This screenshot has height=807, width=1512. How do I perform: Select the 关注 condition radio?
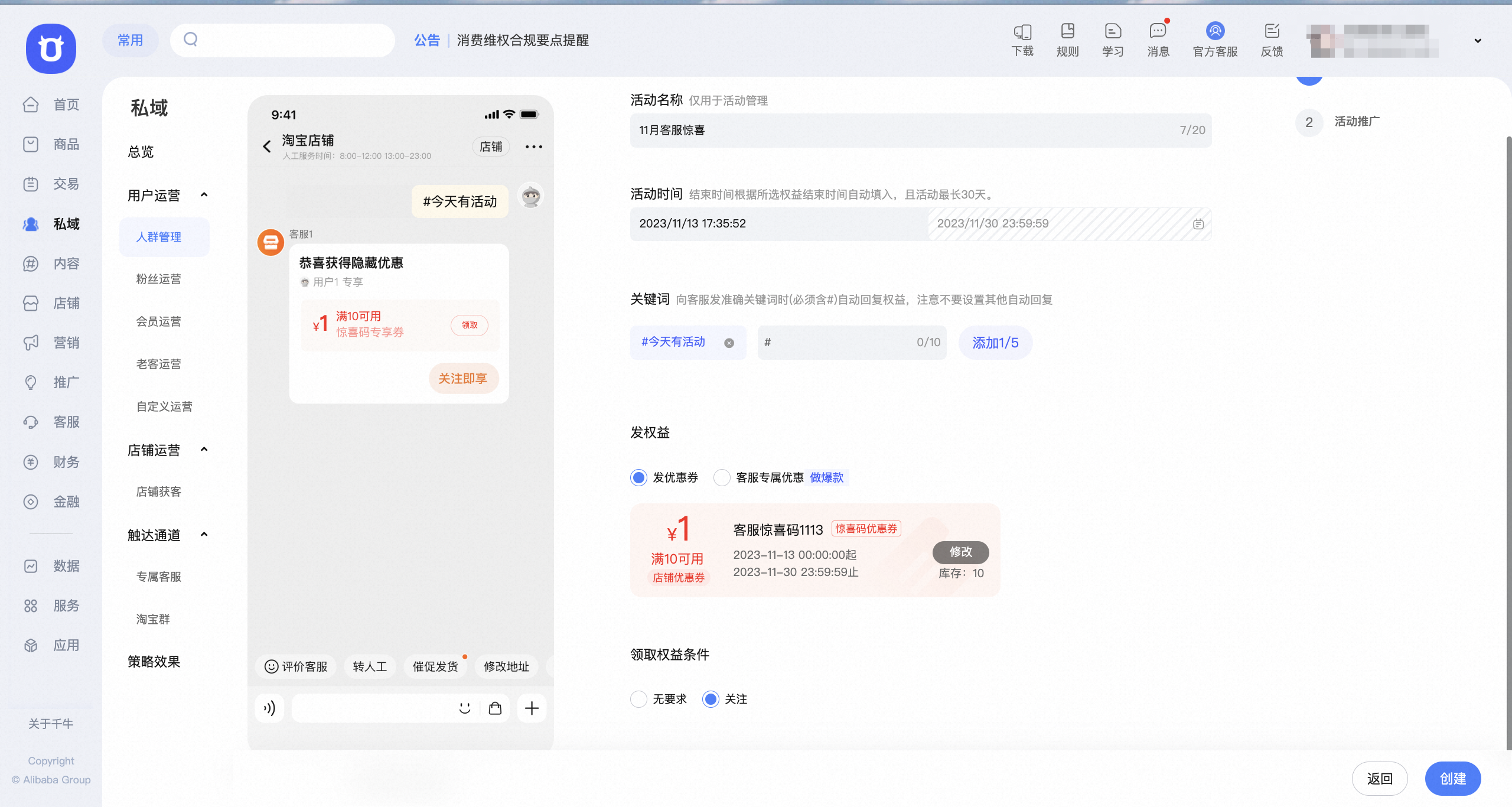pos(711,699)
